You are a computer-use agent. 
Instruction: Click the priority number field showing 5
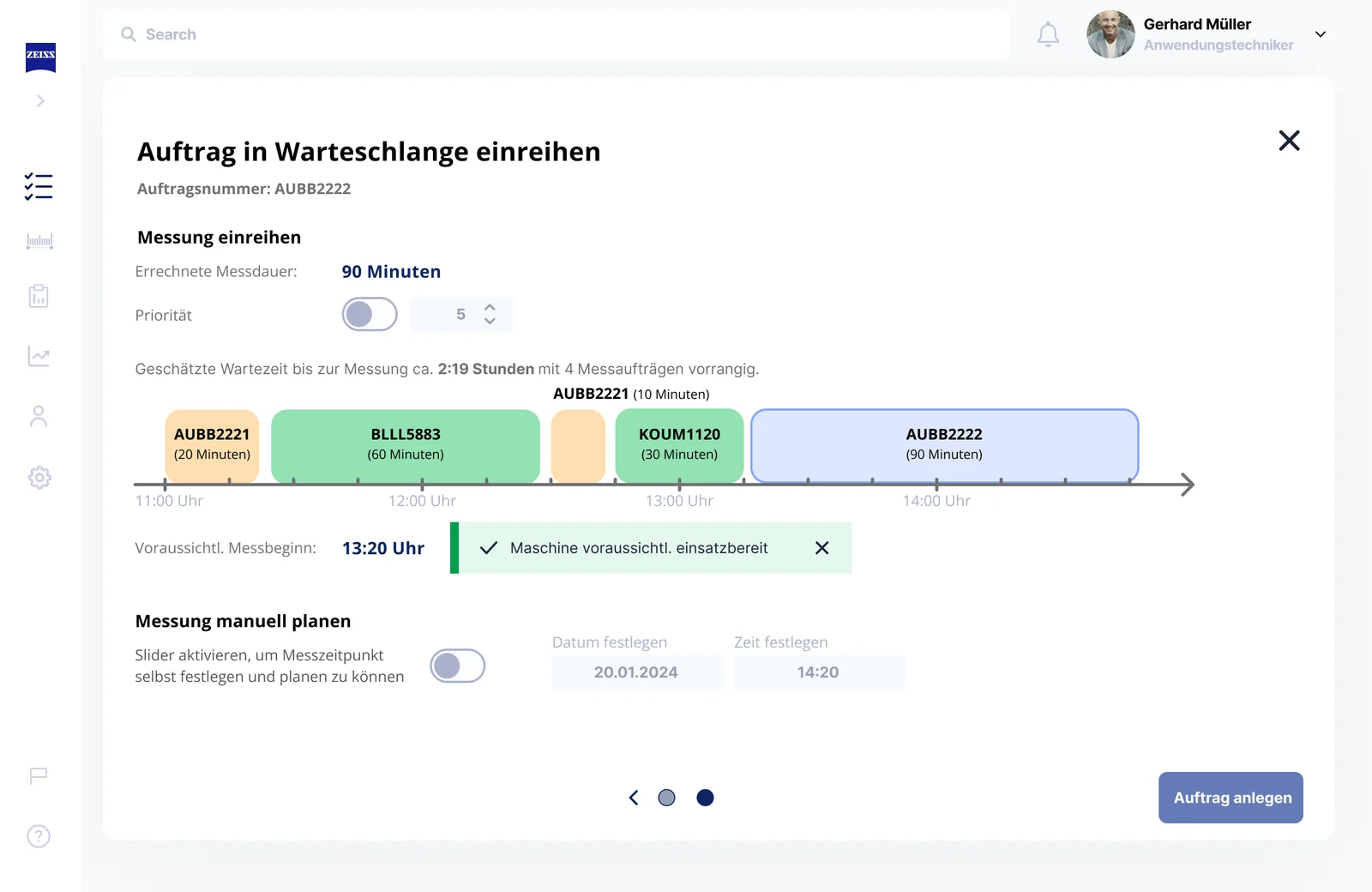[461, 314]
